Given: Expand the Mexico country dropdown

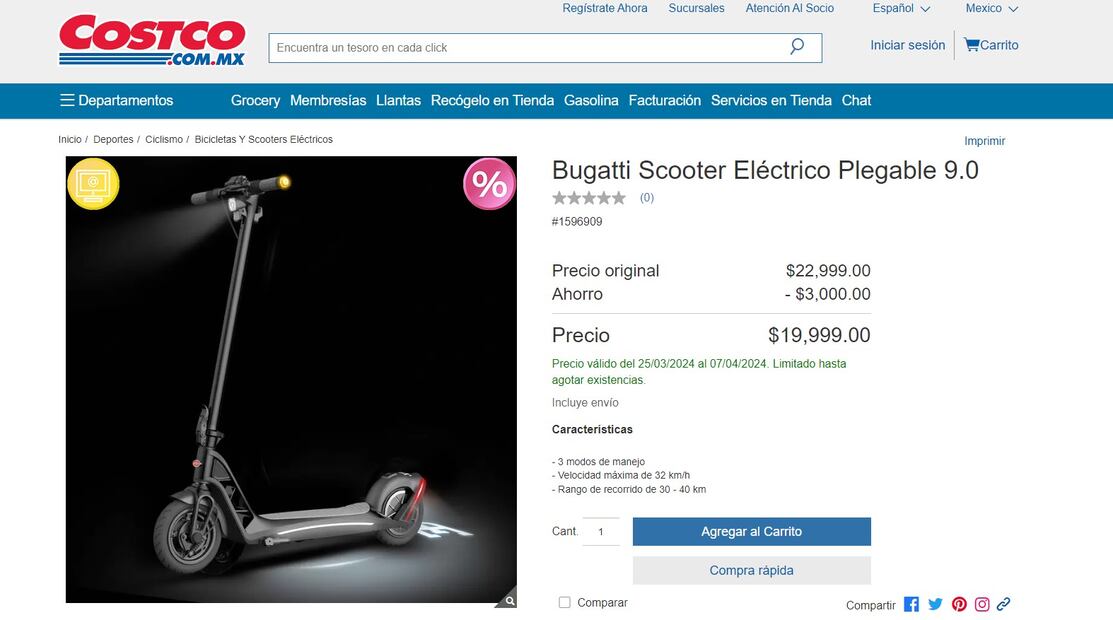Looking at the screenshot, I should click(x=992, y=9).
